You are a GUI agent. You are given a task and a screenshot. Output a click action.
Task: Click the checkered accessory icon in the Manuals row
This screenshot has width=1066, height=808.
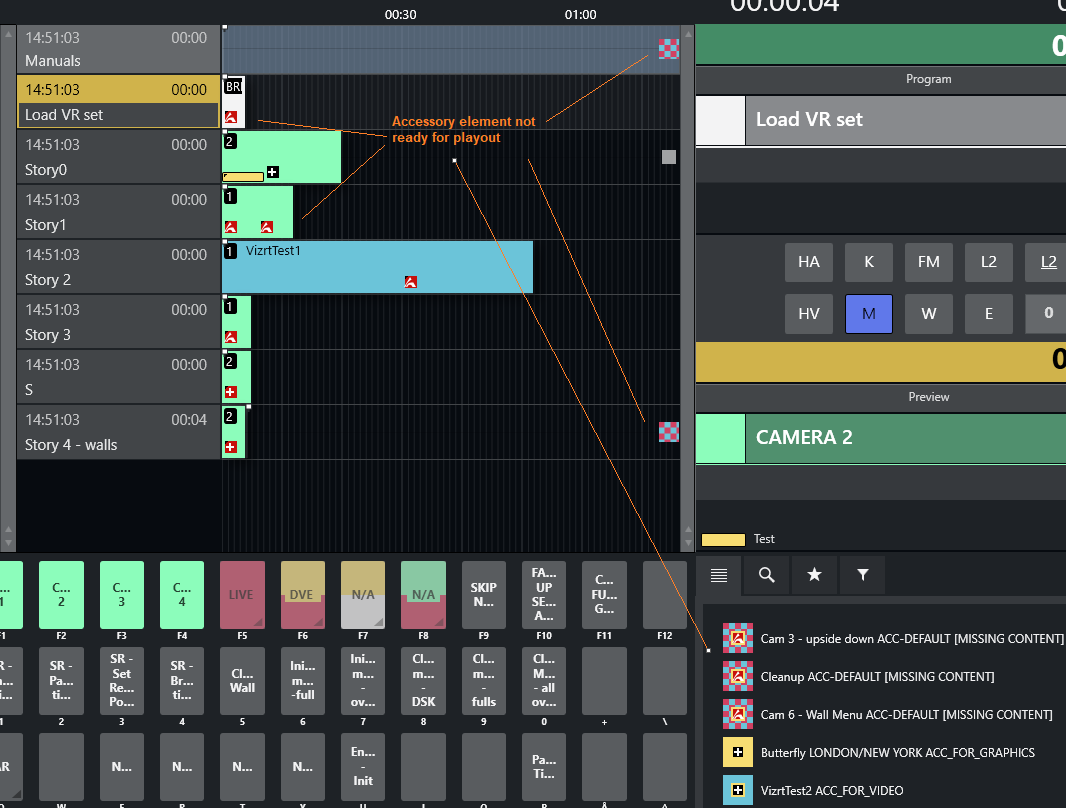(x=668, y=49)
